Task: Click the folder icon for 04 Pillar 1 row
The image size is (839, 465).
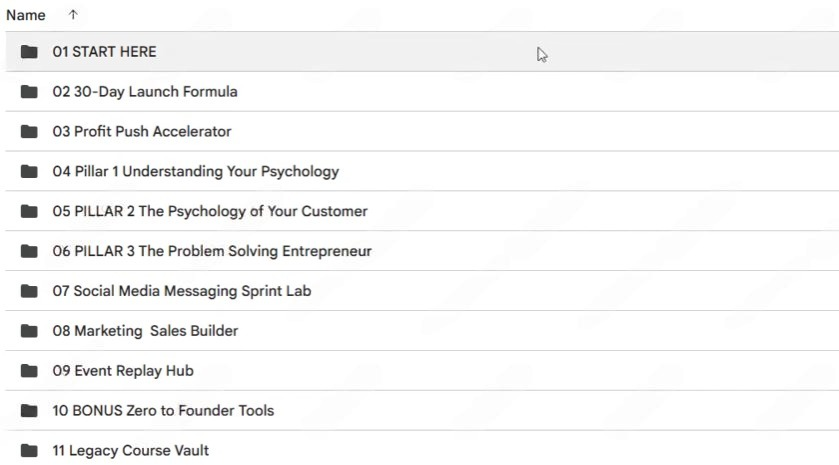Action: click(29, 172)
